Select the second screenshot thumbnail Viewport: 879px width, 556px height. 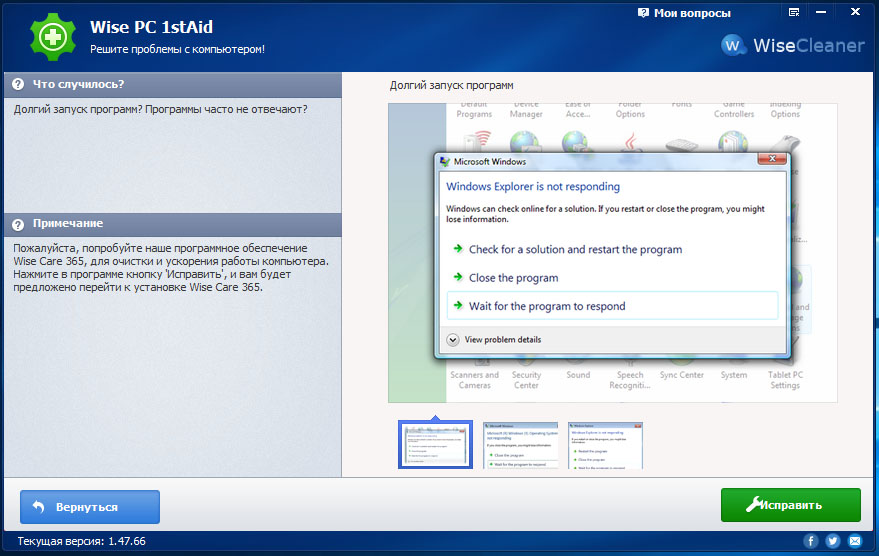[520, 445]
